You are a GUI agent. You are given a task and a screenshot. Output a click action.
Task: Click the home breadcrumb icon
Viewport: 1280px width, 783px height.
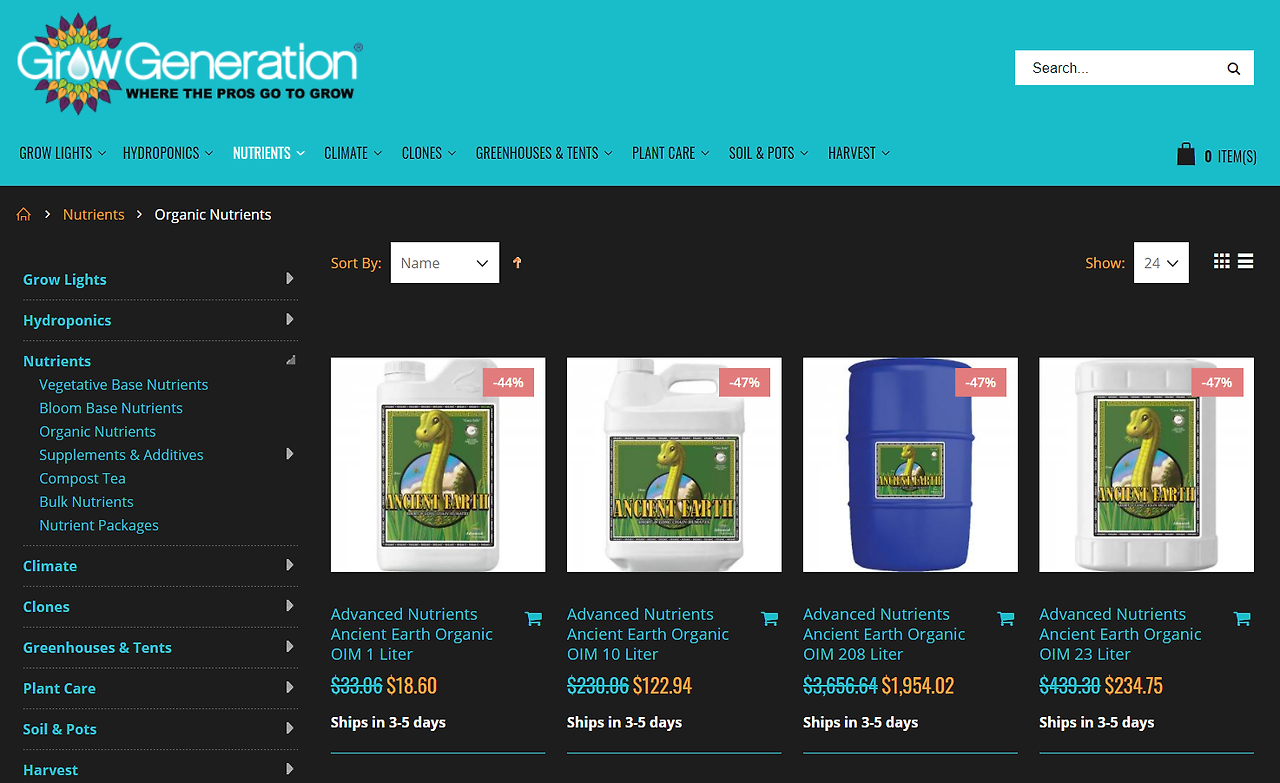coord(24,215)
